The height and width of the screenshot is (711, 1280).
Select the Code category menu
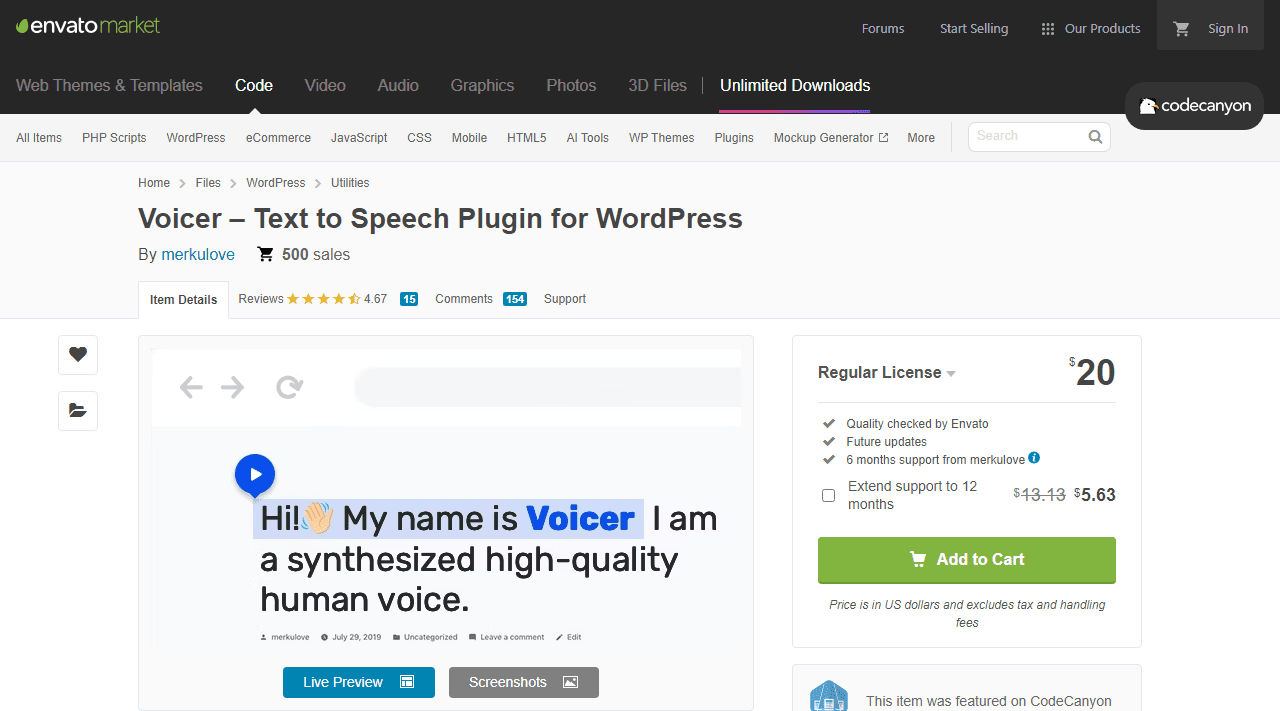254,86
